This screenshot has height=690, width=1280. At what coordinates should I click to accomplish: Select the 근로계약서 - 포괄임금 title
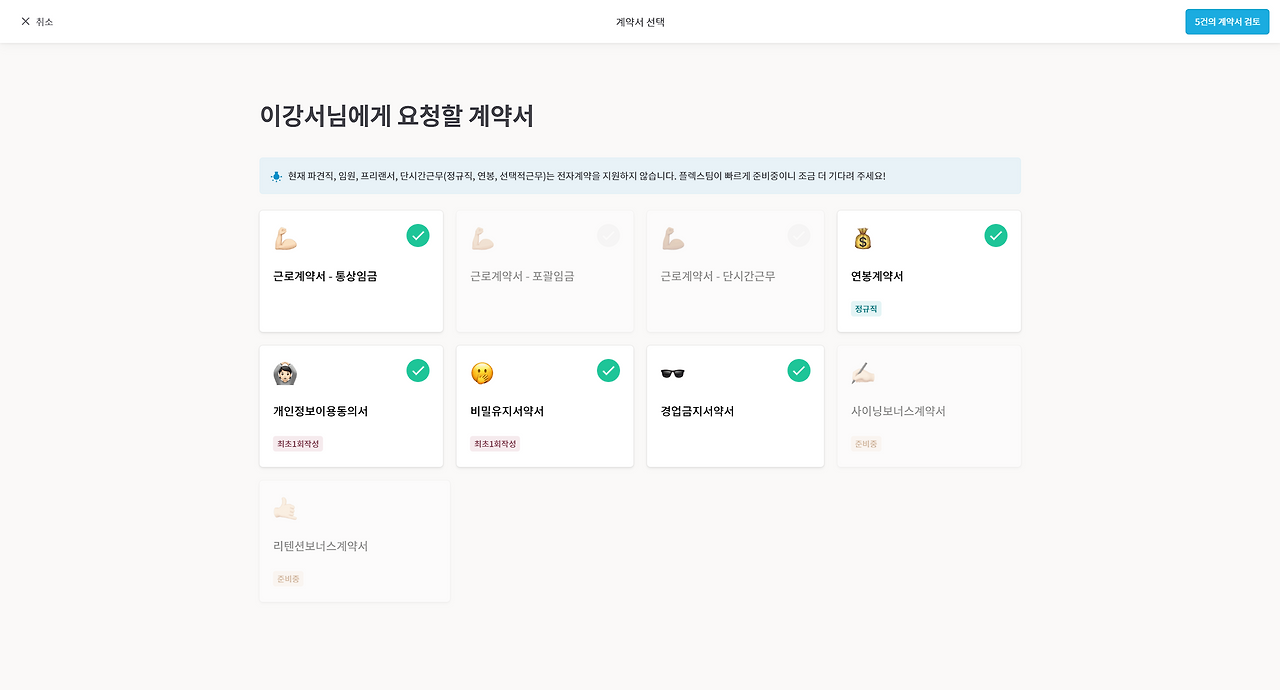pyautogui.click(x=522, y=276)
